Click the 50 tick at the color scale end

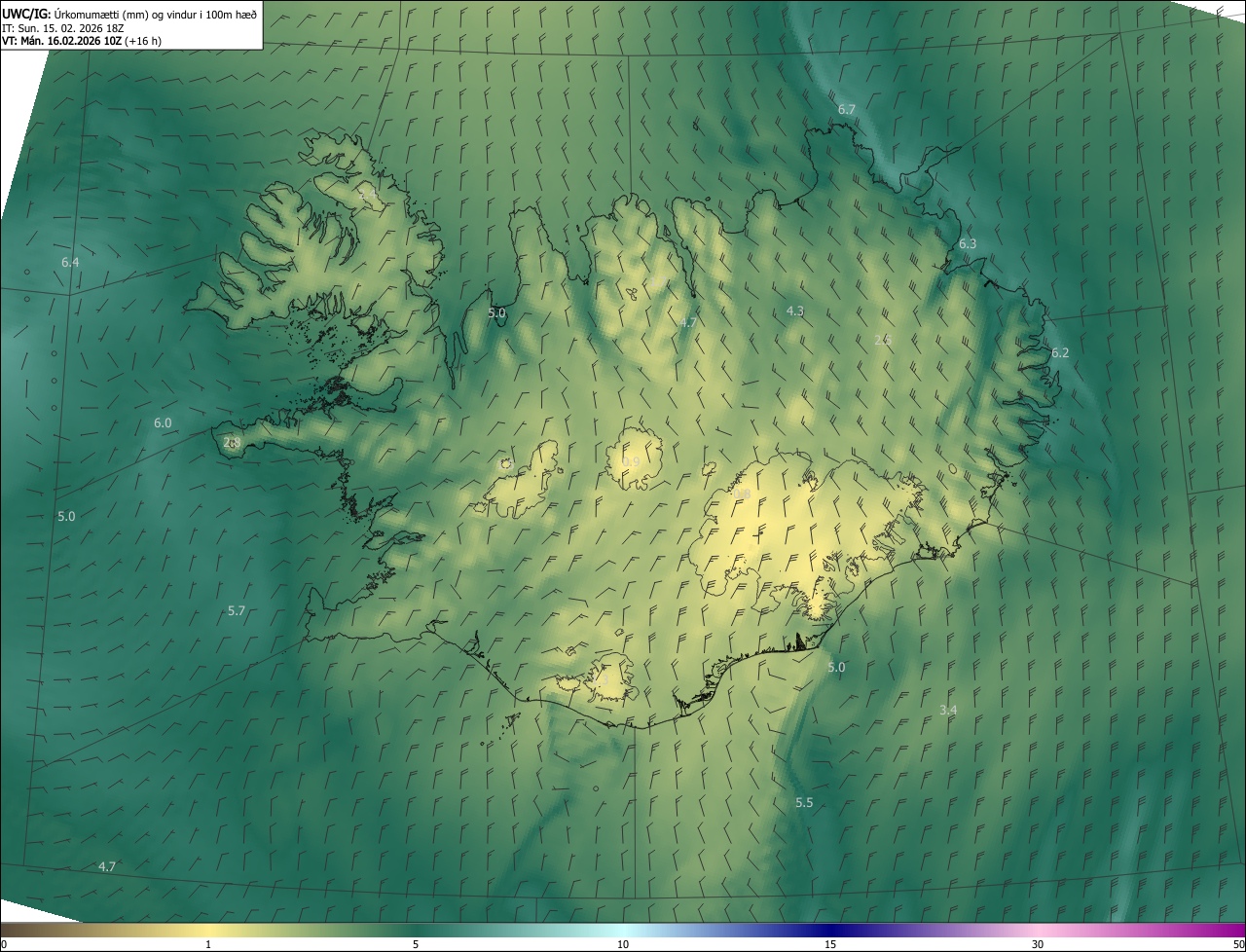1238,944
